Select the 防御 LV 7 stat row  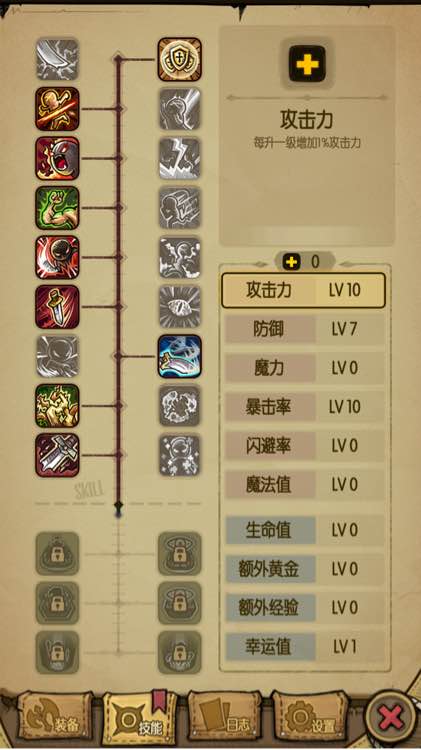click(x=305, y=329)
